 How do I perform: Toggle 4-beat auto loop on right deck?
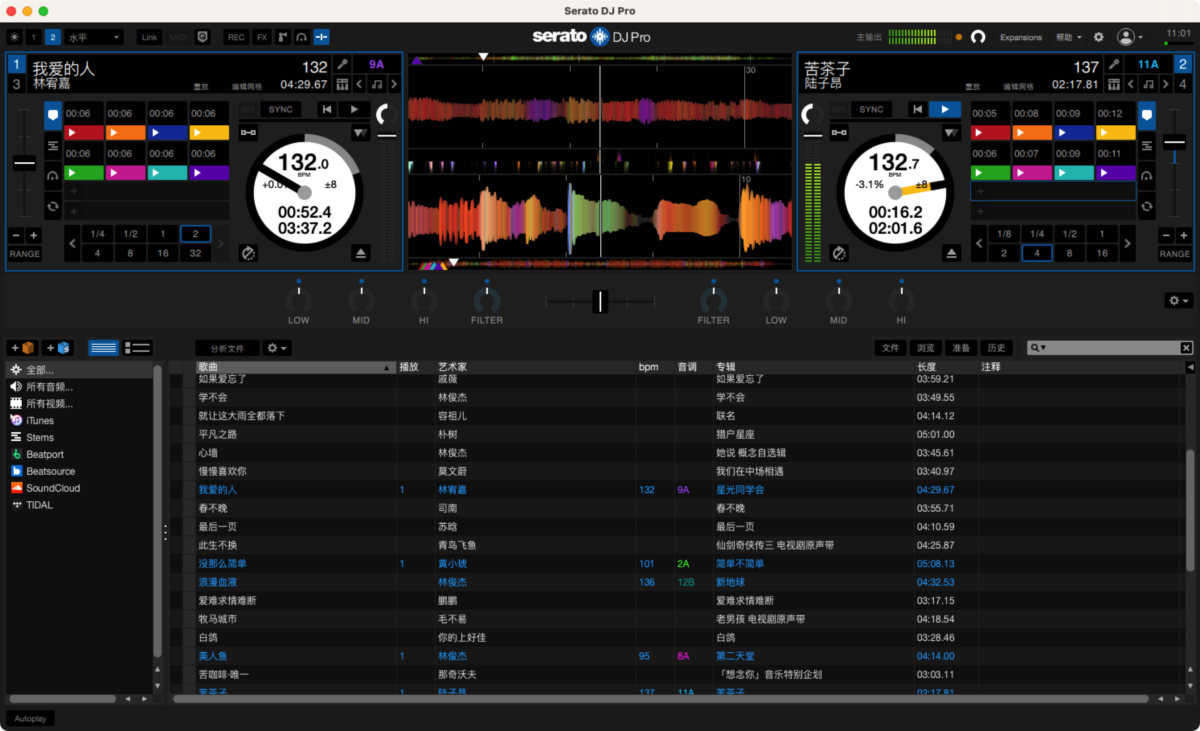click(x=1037, y=253)
